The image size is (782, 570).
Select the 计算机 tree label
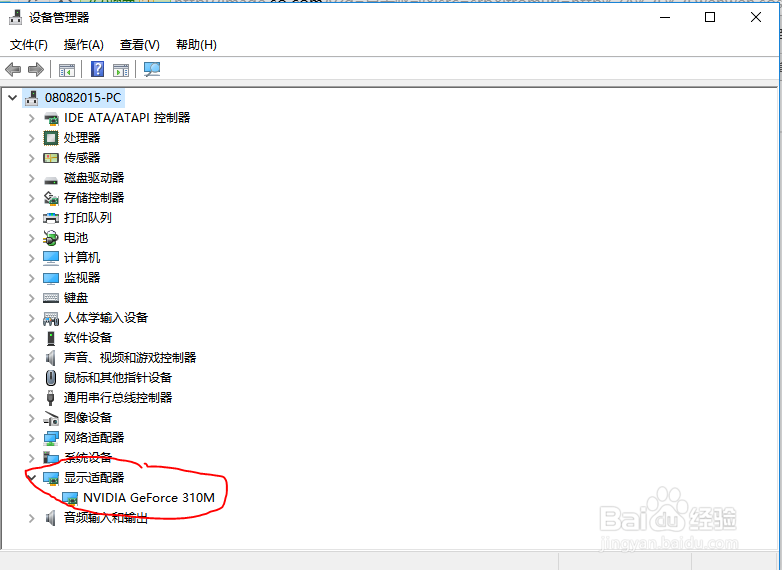pyautogui.click(x=82, y=258)
